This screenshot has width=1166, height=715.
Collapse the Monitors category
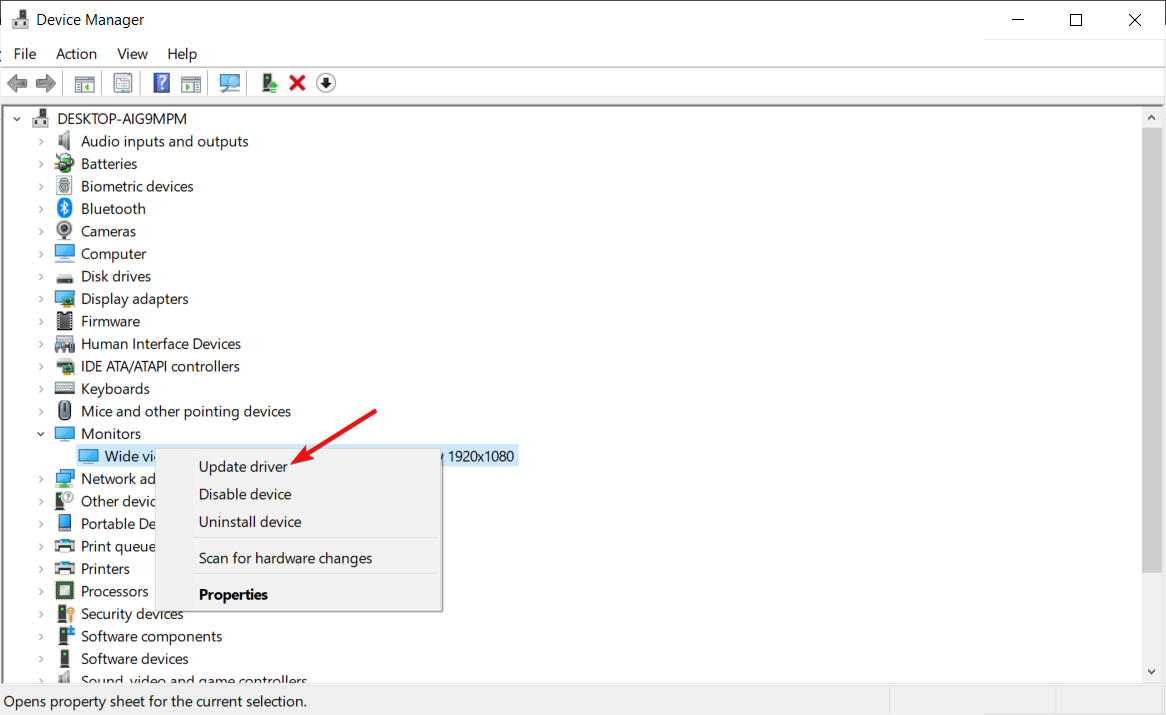click(41, 434)
